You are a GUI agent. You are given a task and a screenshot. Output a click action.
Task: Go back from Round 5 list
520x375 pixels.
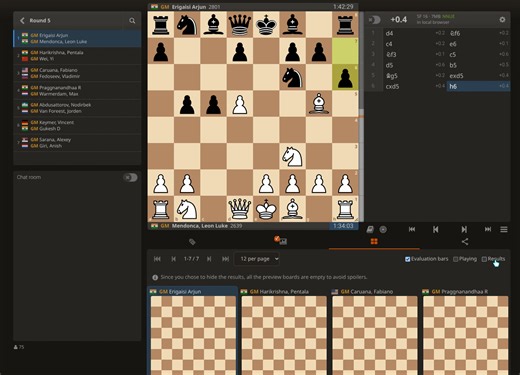[22, 21]
